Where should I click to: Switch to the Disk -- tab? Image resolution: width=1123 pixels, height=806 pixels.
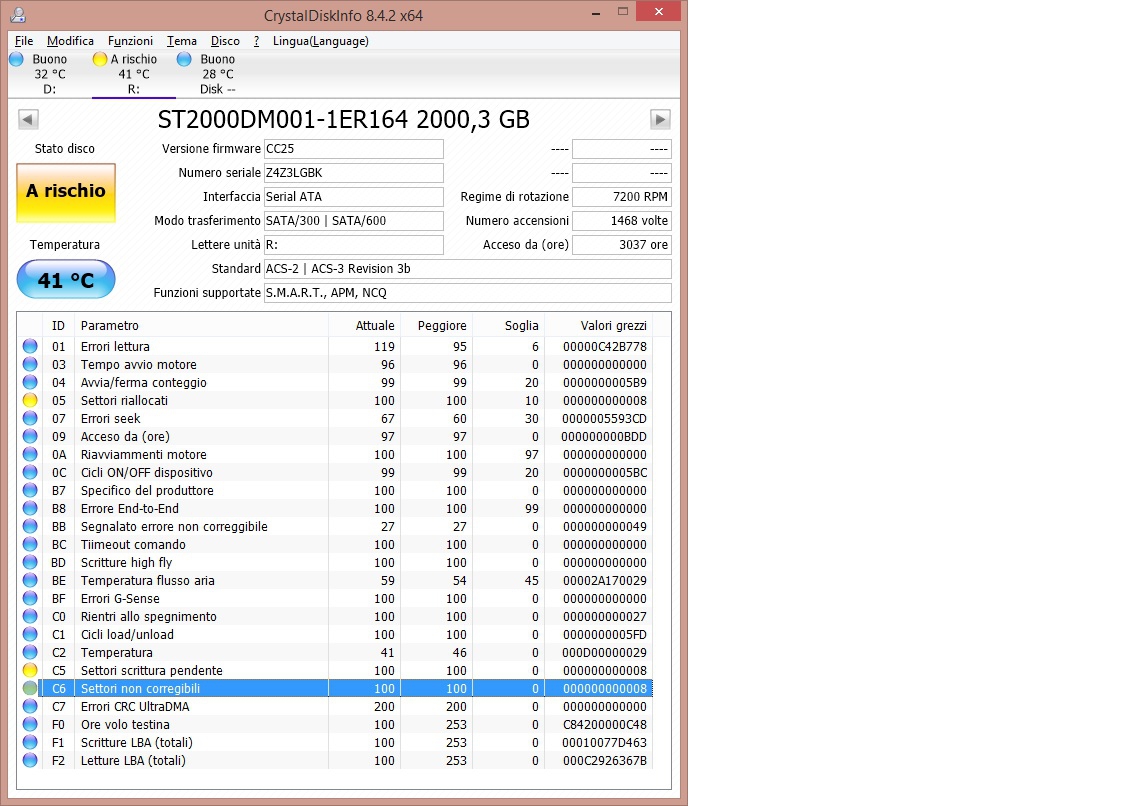click(218, 75)
